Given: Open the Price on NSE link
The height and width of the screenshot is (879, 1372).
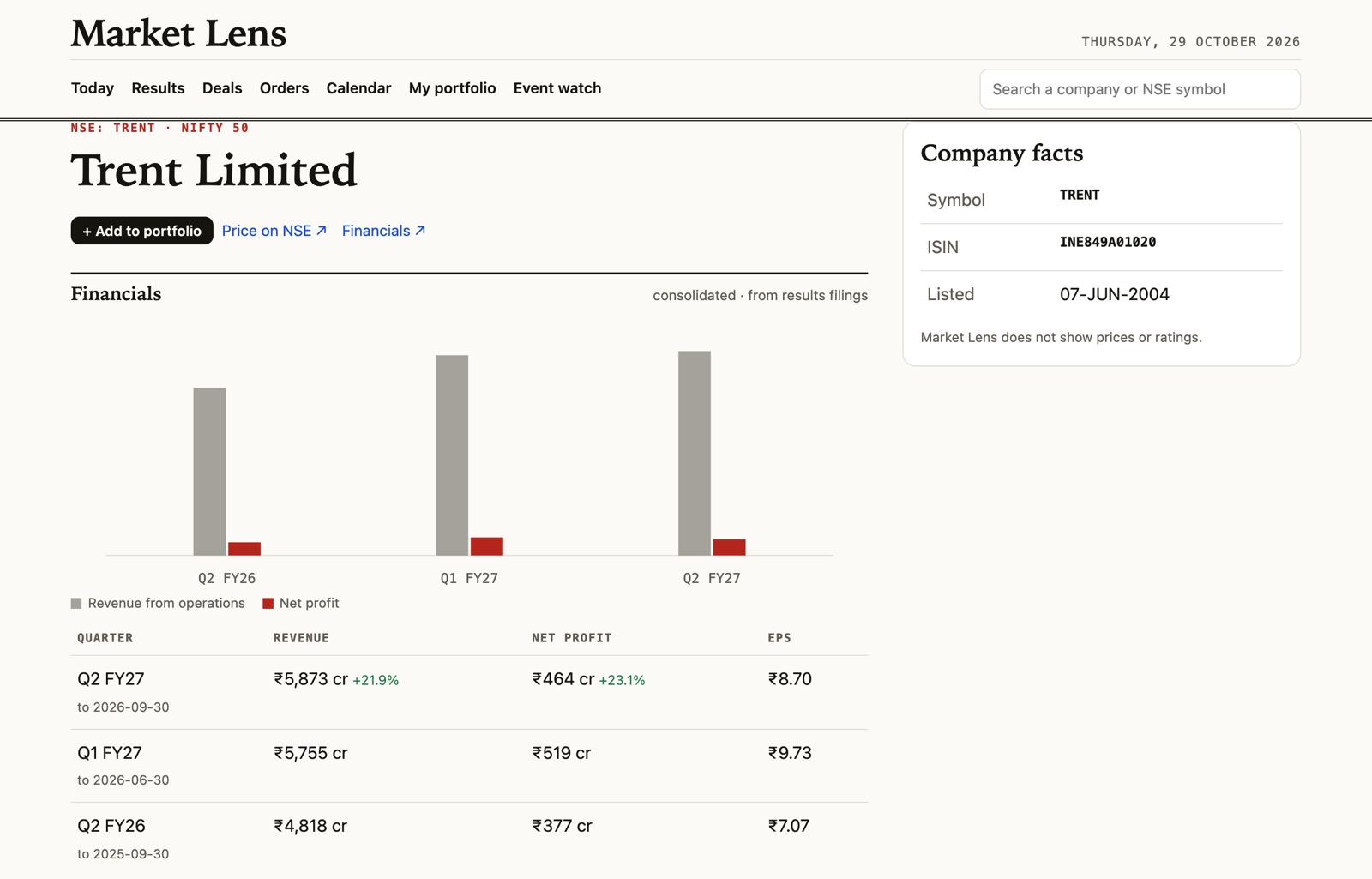Looking at the screenshot, I should 274,231.
